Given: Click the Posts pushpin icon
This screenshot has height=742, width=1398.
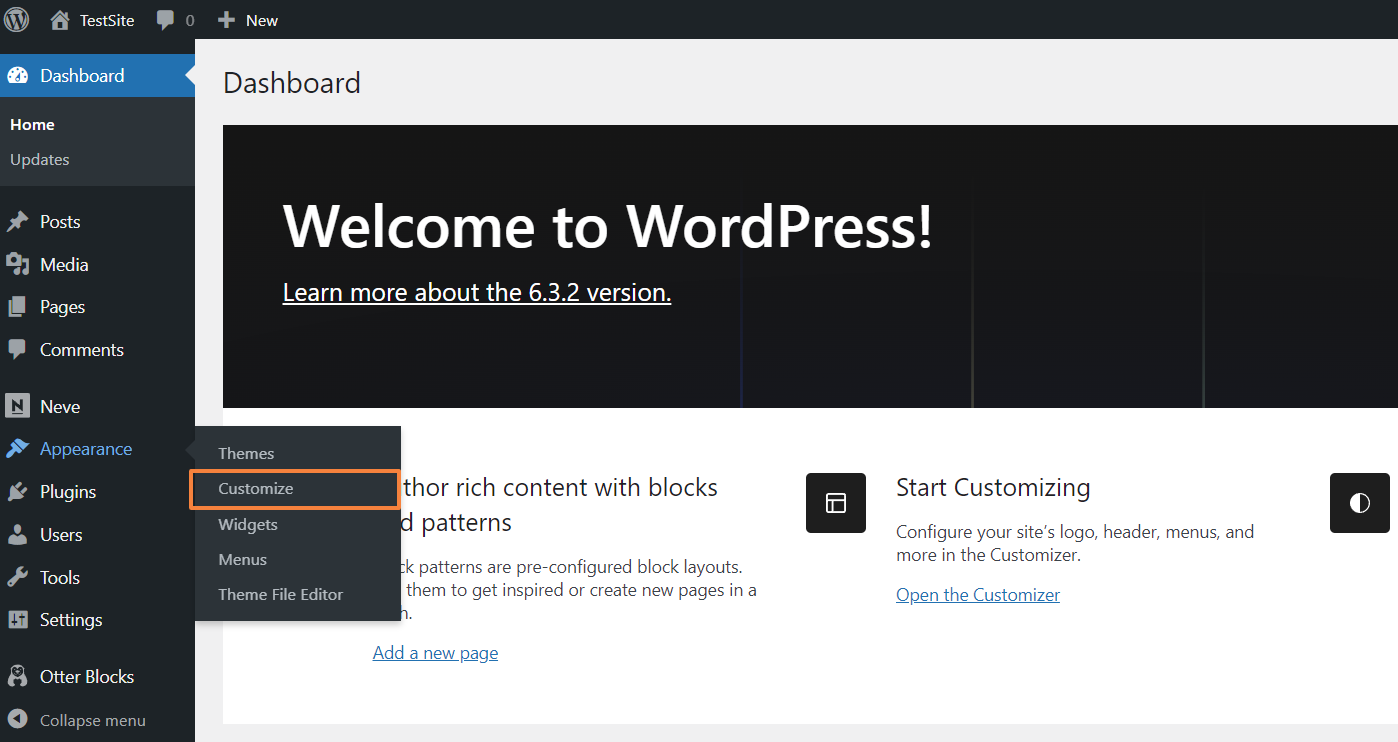Looking at the screenshot, I should click(x=18, y=222).
